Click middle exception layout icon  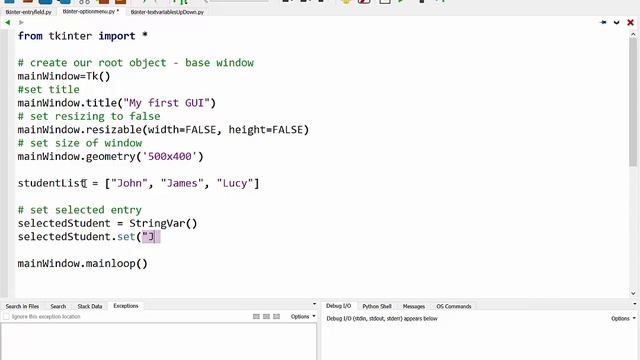[266, 316]
